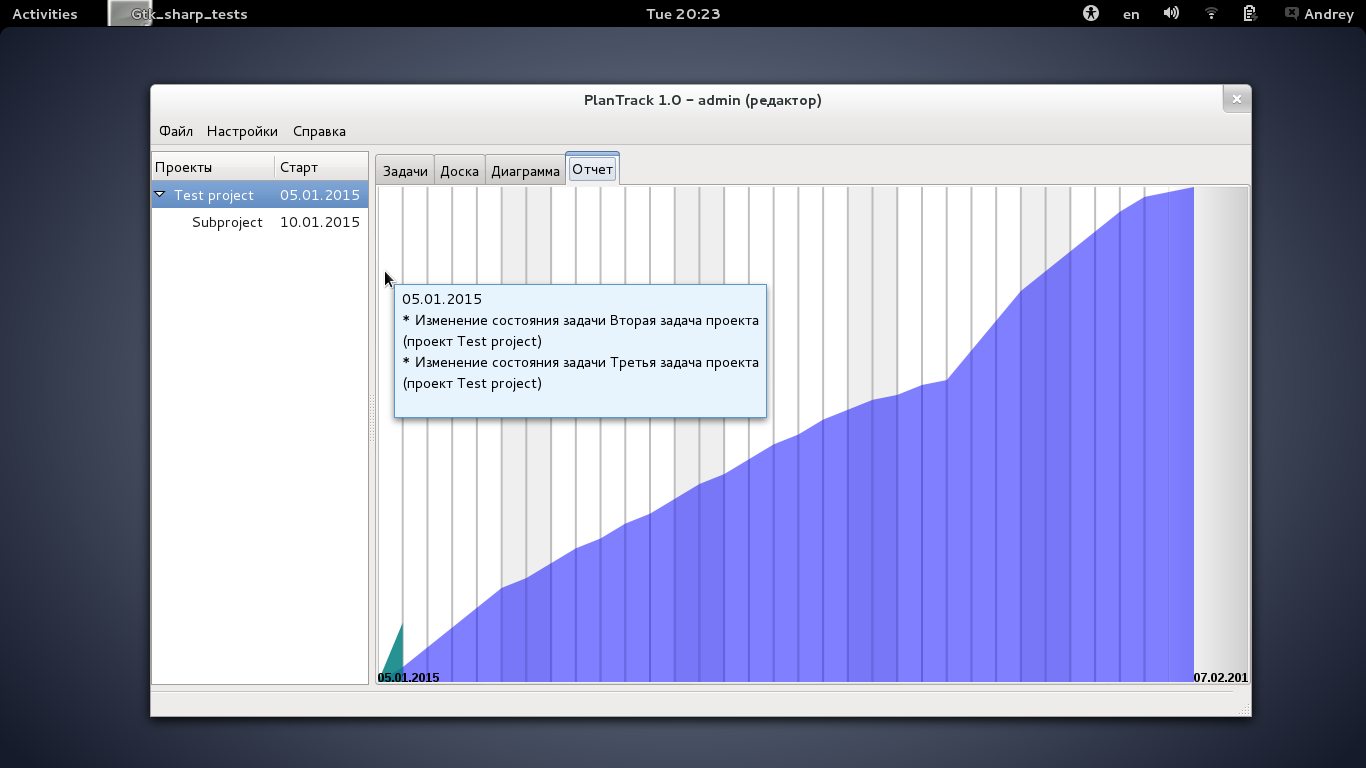This screenshot has height=768, width=1366.
Task: Sort by the Проекты column header
Action: click(x=213, y=167)
